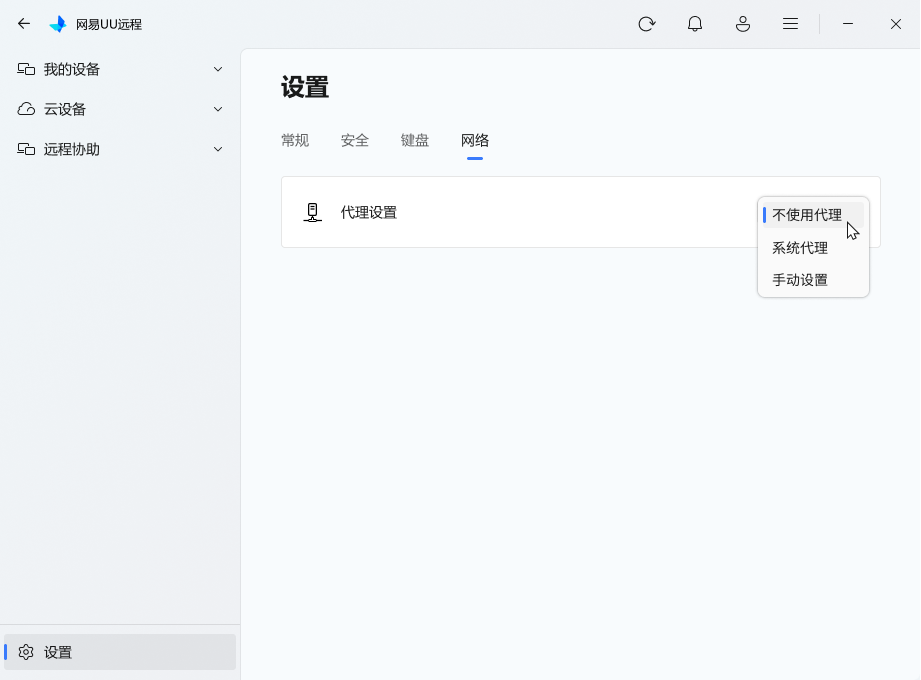Go back using the arrow icon

pyautogui.click(x=23, y=24)
